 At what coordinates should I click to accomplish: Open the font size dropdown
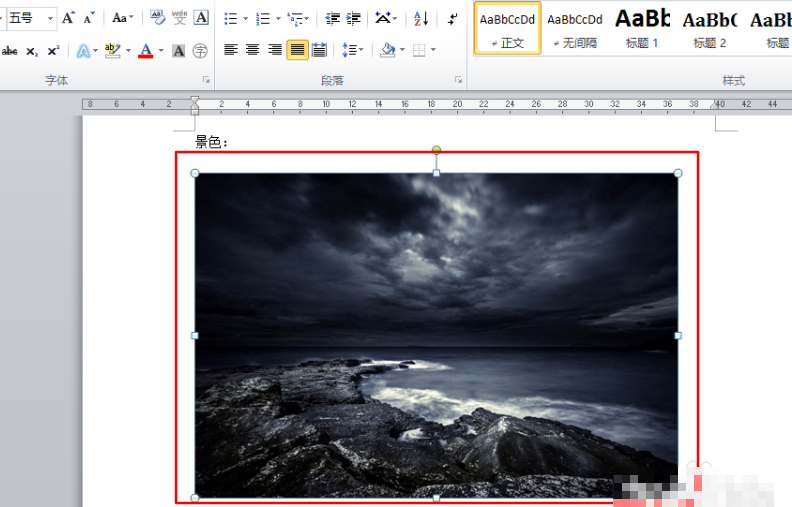coord(50,18)
